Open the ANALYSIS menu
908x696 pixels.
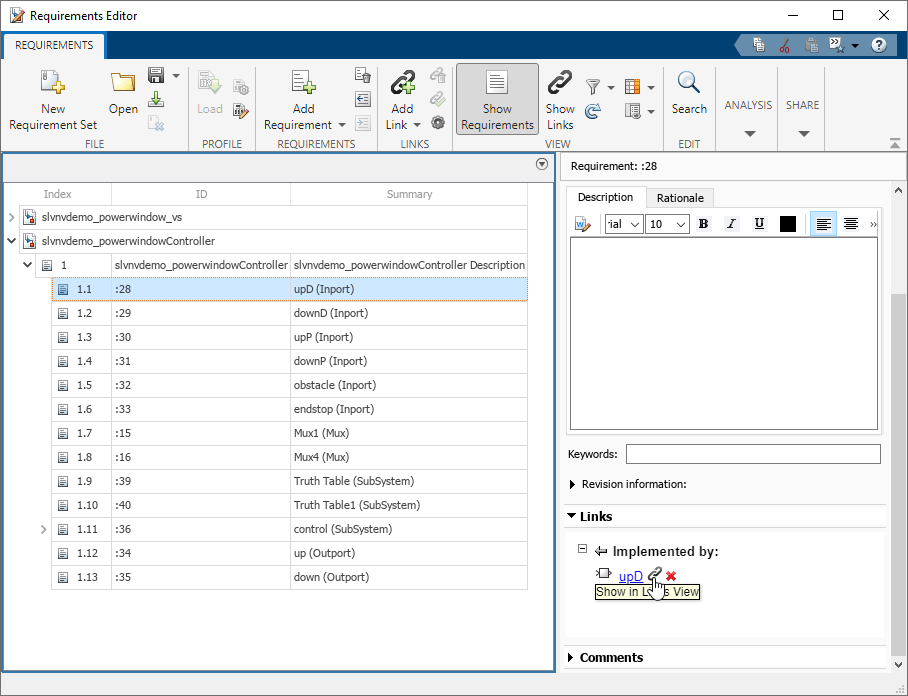click(x=747, y=105)
